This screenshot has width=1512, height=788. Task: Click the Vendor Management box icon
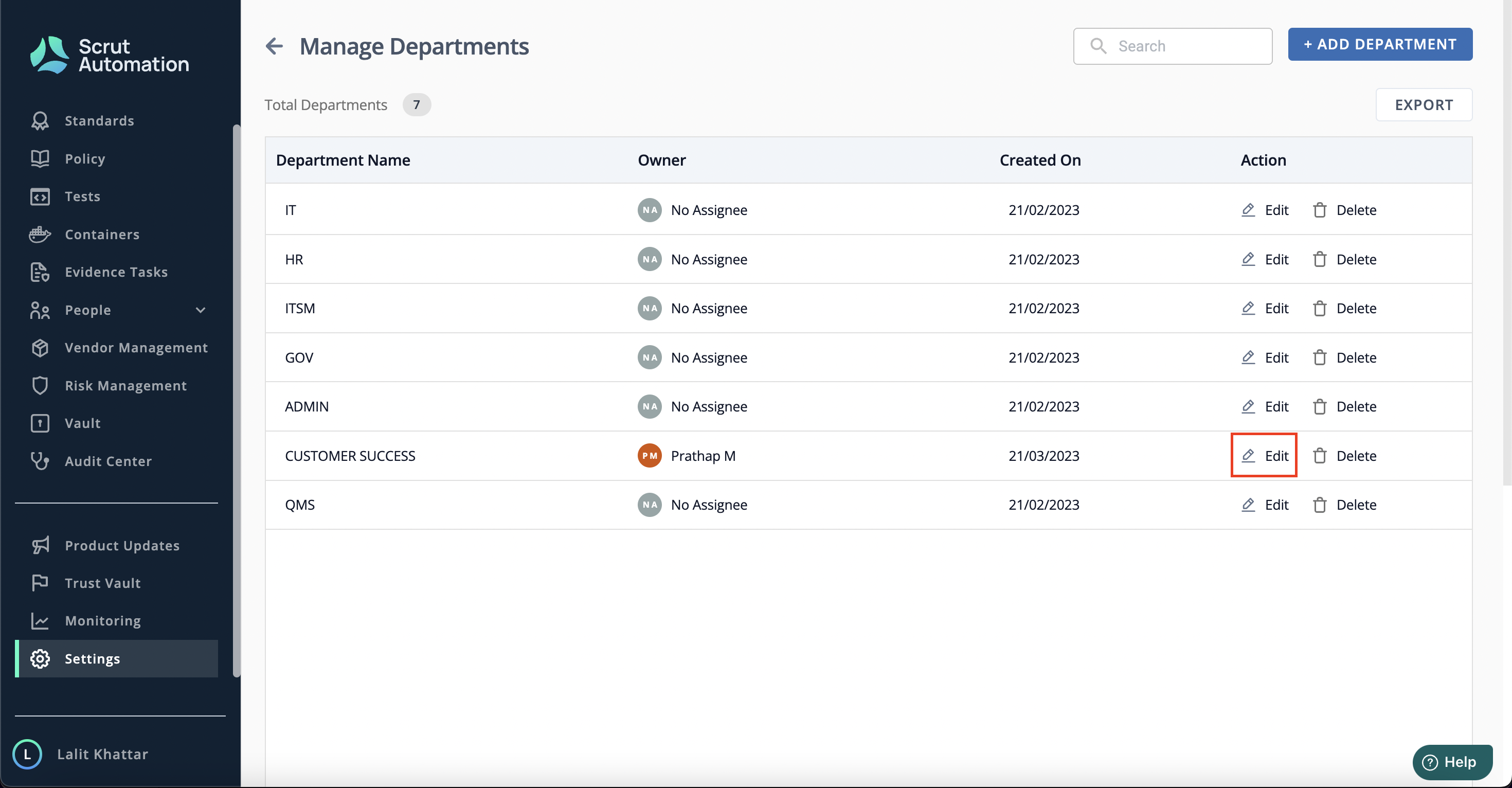point(40,348)
